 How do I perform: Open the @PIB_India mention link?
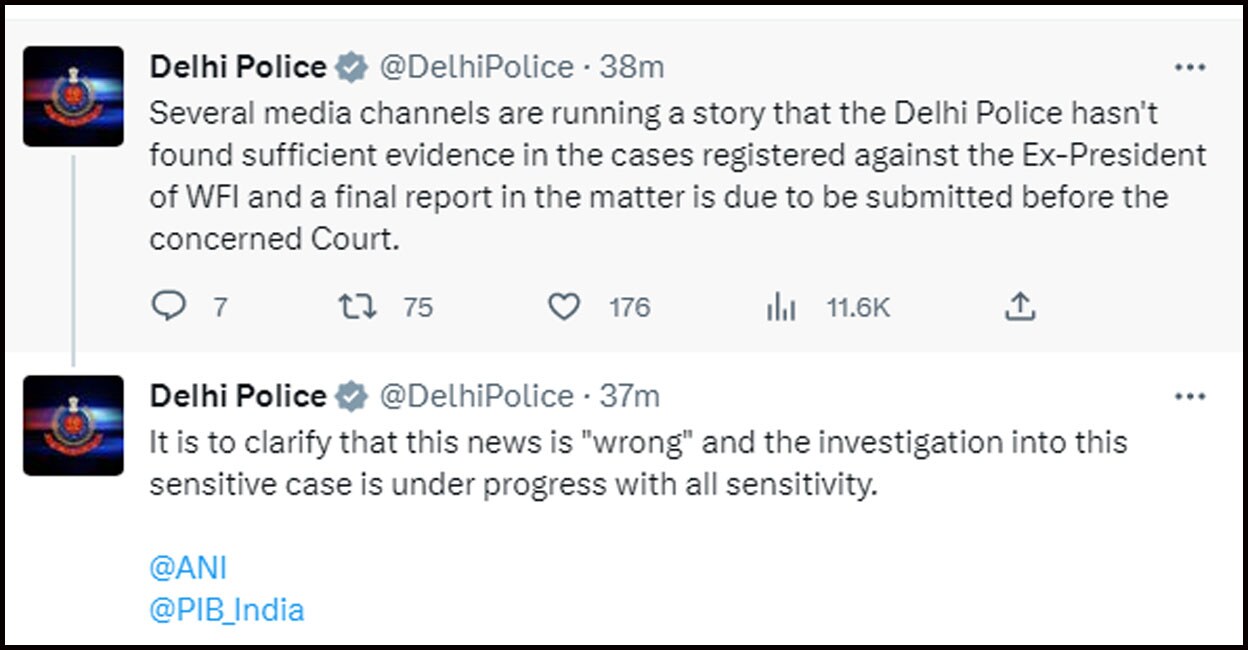[x=226, y=610]
